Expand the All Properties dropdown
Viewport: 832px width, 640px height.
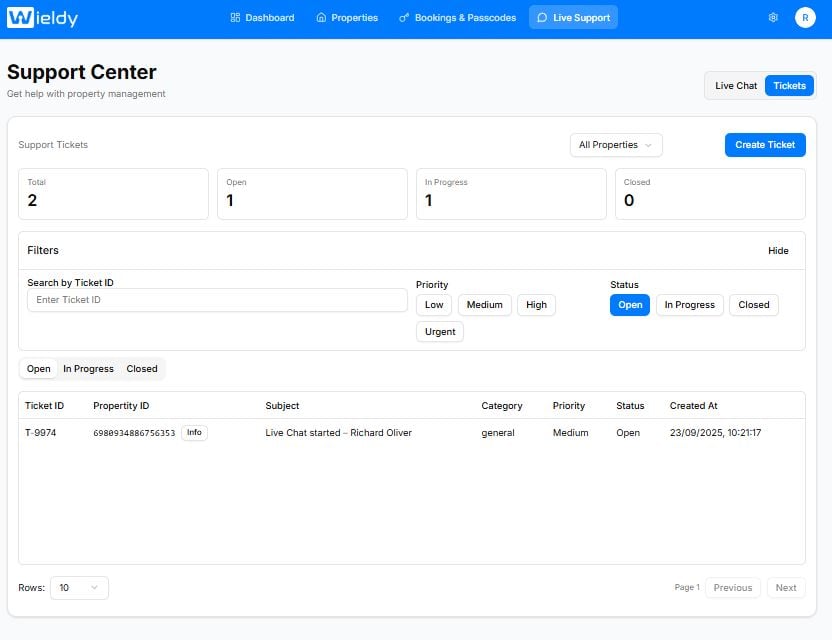click(x=616, y=145)
